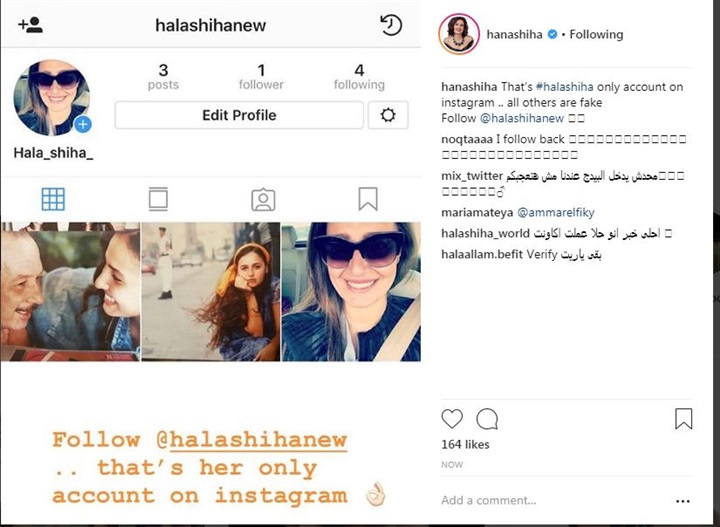Toggle the Following status for hanashiha
Image resolution: width=720 pixels, height=527 pixels.
coord(596,34)
